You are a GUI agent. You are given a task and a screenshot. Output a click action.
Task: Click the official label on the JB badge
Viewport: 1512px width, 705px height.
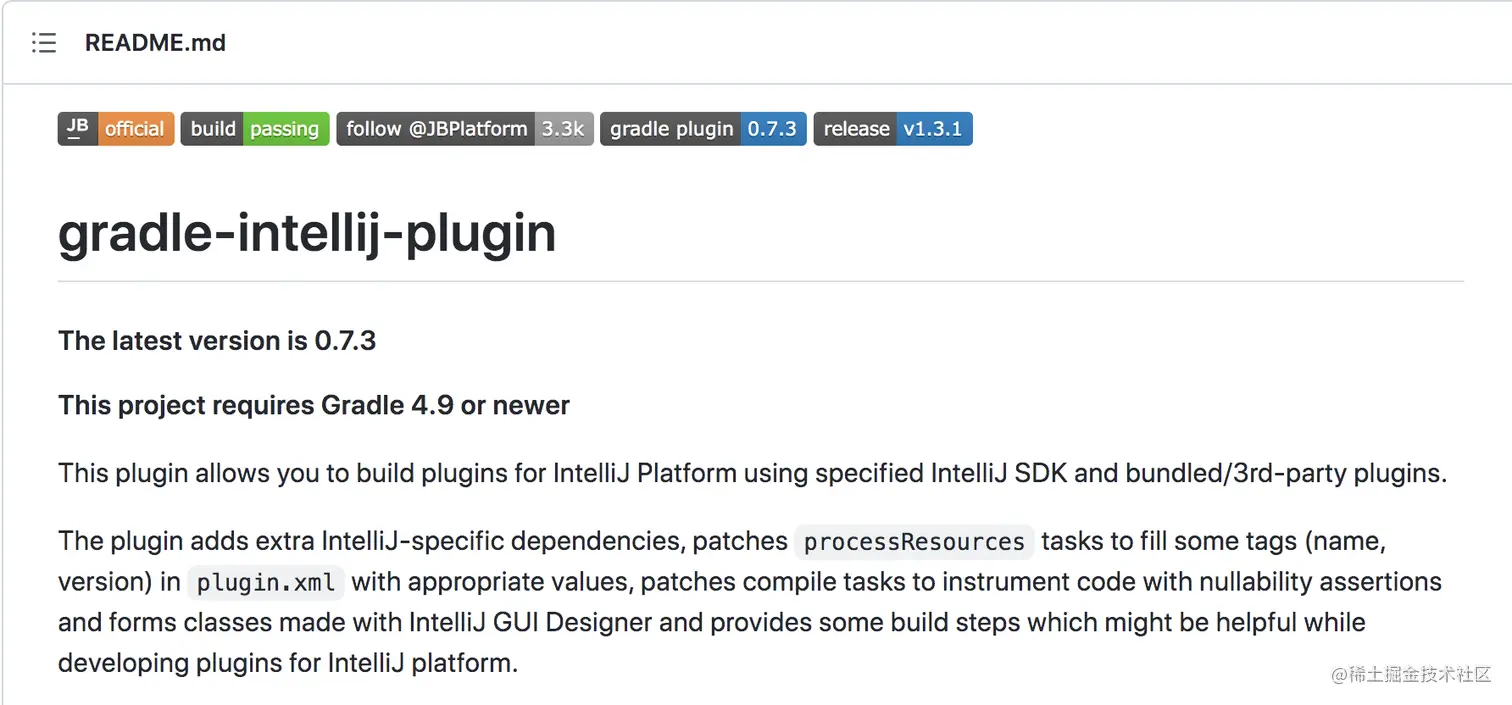click(135, 128)
